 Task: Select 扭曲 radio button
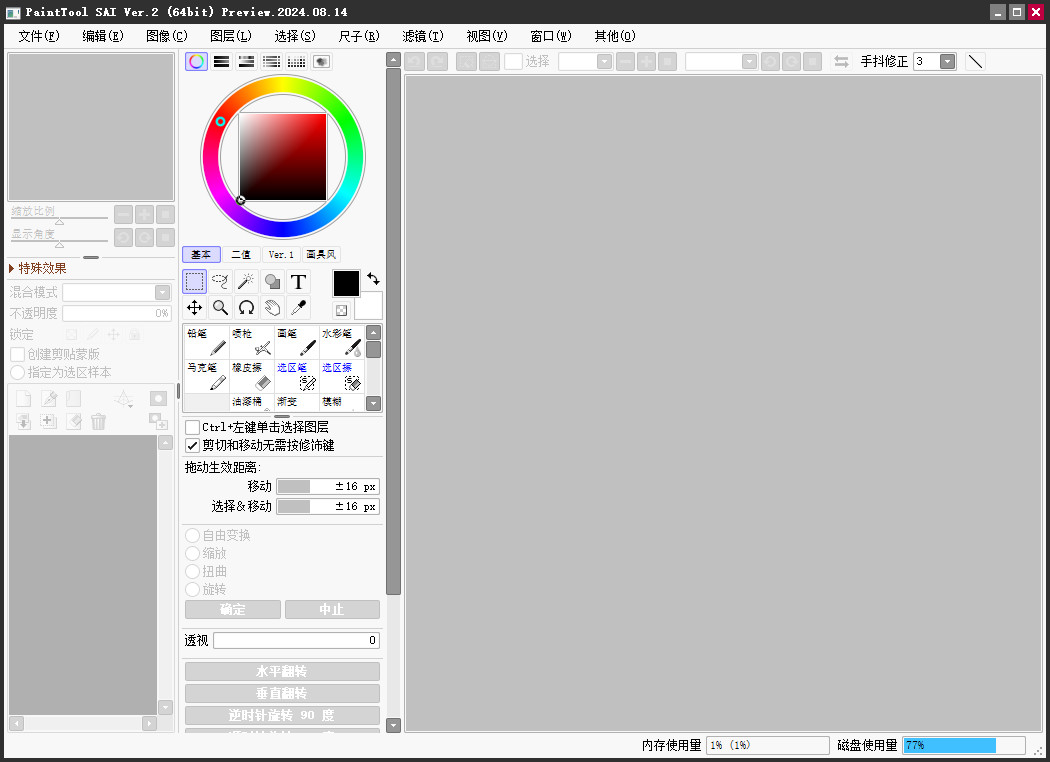(x=192, y=571)
